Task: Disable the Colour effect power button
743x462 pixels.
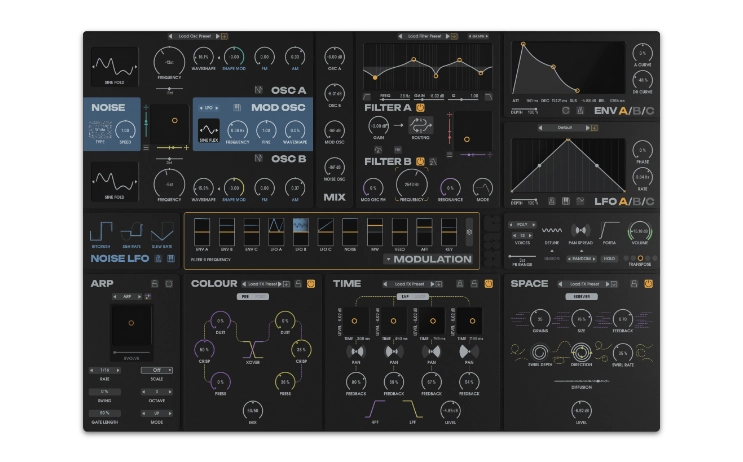Action: click(x=310, y=284)
